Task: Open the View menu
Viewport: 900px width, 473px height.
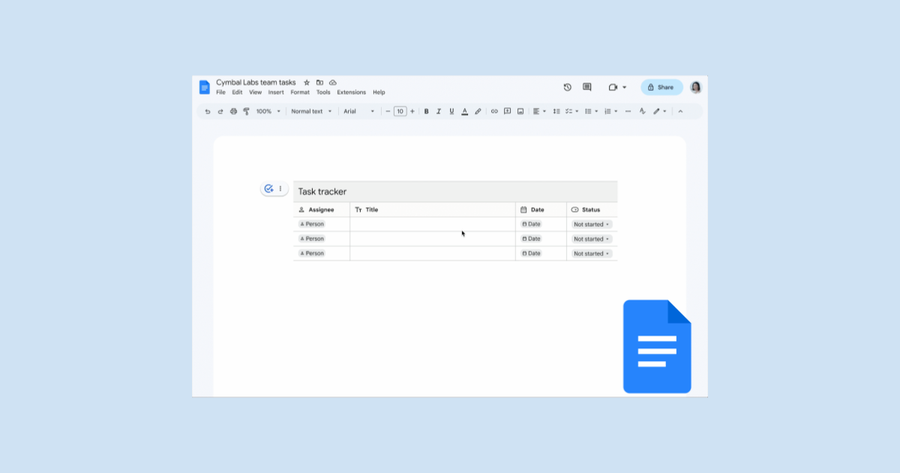Action: point(255,92)
